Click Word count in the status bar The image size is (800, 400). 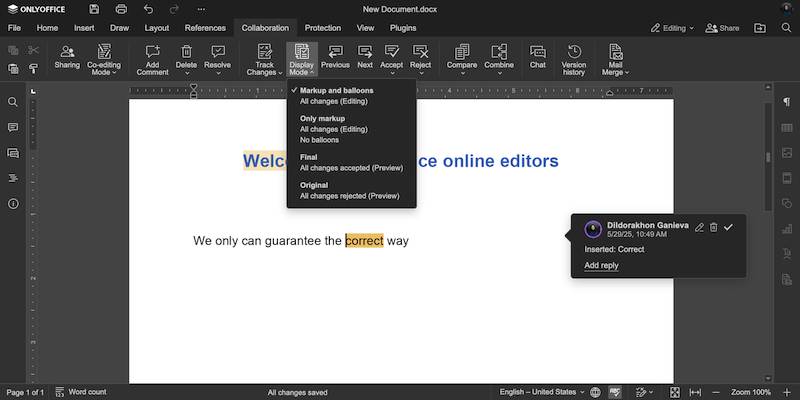point(81,392)
